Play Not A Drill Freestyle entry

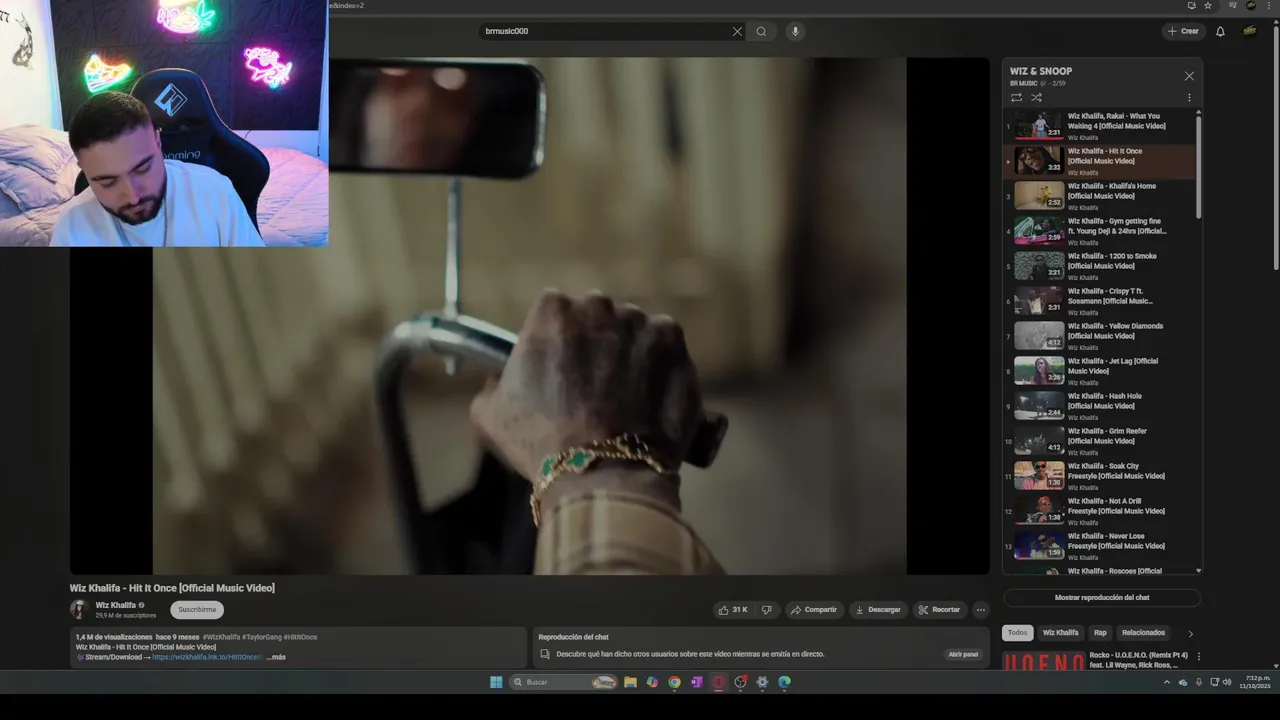(1098, 511)
